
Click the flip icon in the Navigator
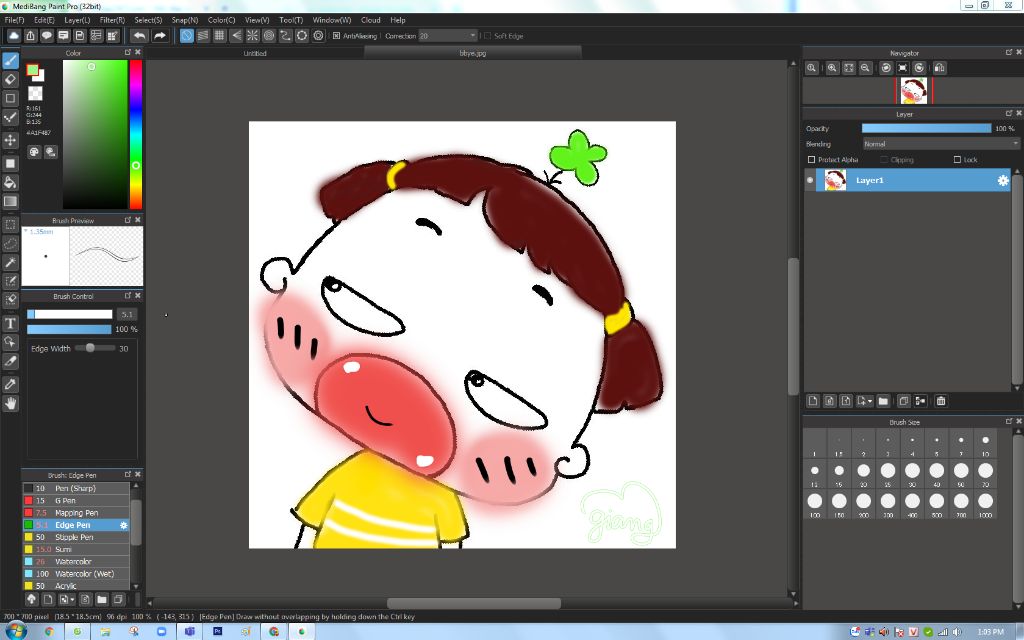click(939, 68)
